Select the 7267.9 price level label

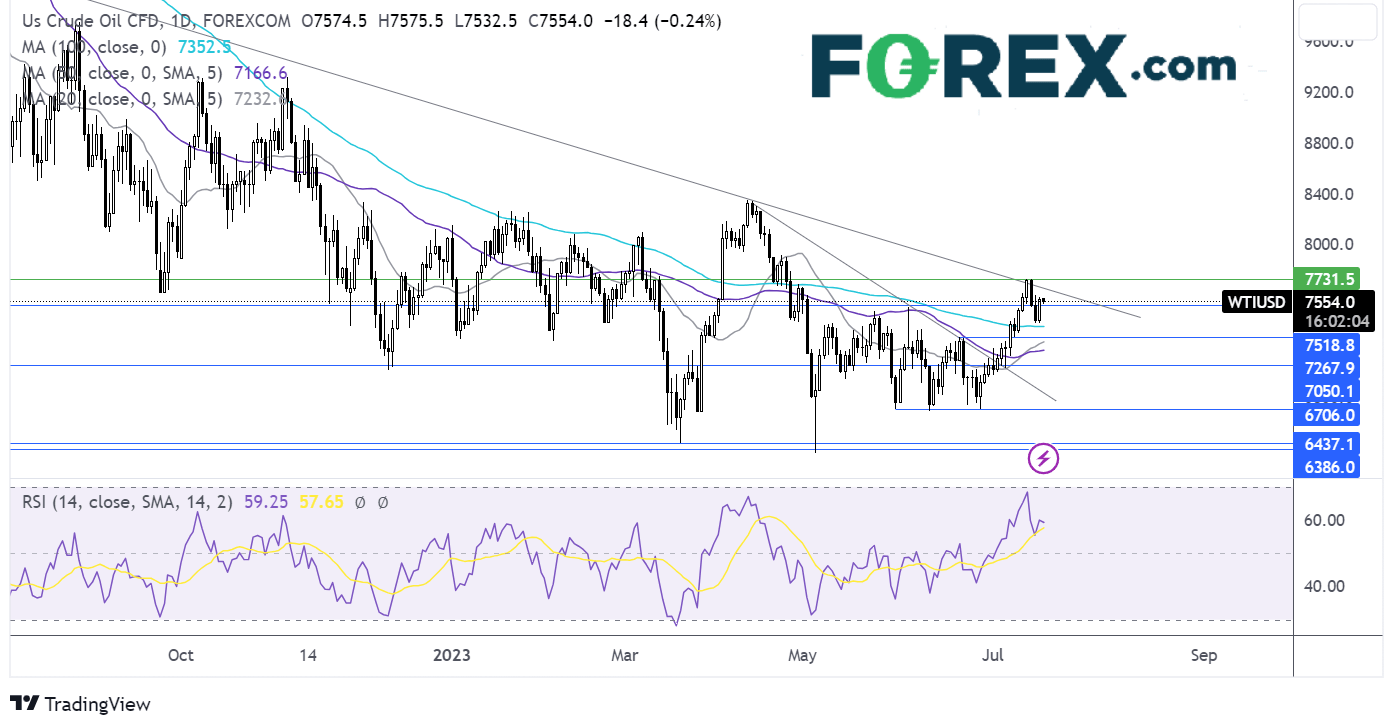click(x=1329, y=367)
